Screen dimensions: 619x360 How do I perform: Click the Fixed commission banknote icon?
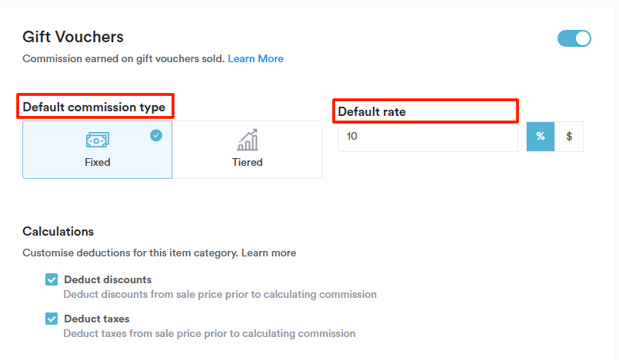(97, 140)
